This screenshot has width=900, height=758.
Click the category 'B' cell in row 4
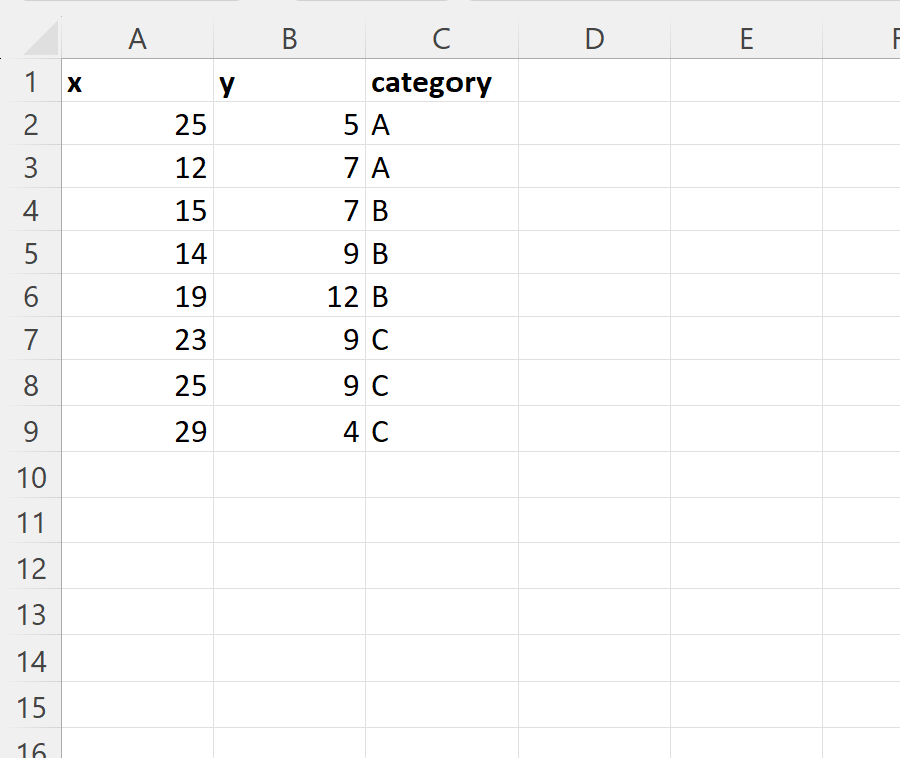(x=441, y=211)
